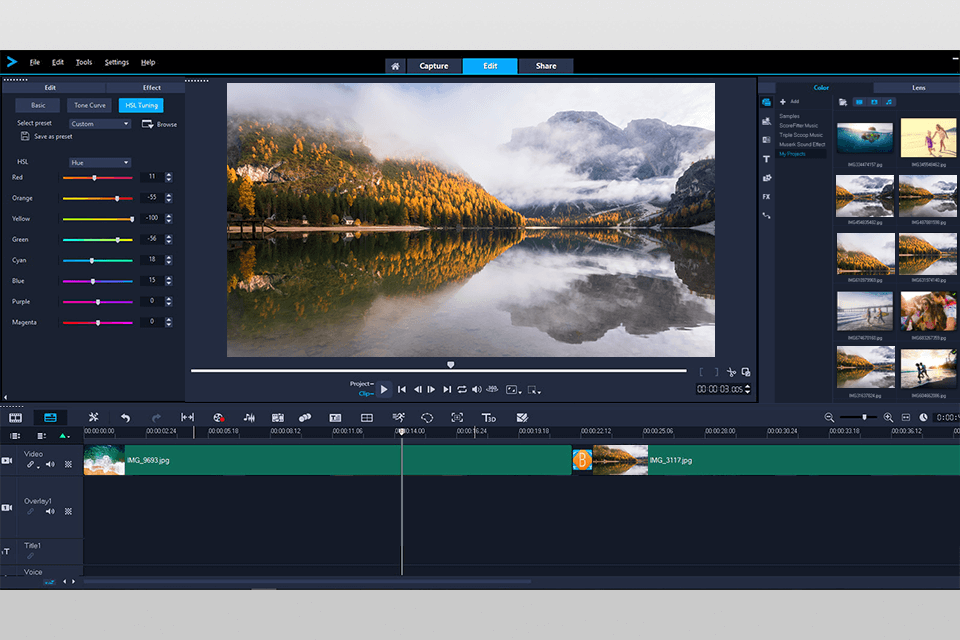Screen dimensions: 960x640
Task: Mute the Overlay1 track speaker icon
Action: pyautogui.click(x=50, y=511)
